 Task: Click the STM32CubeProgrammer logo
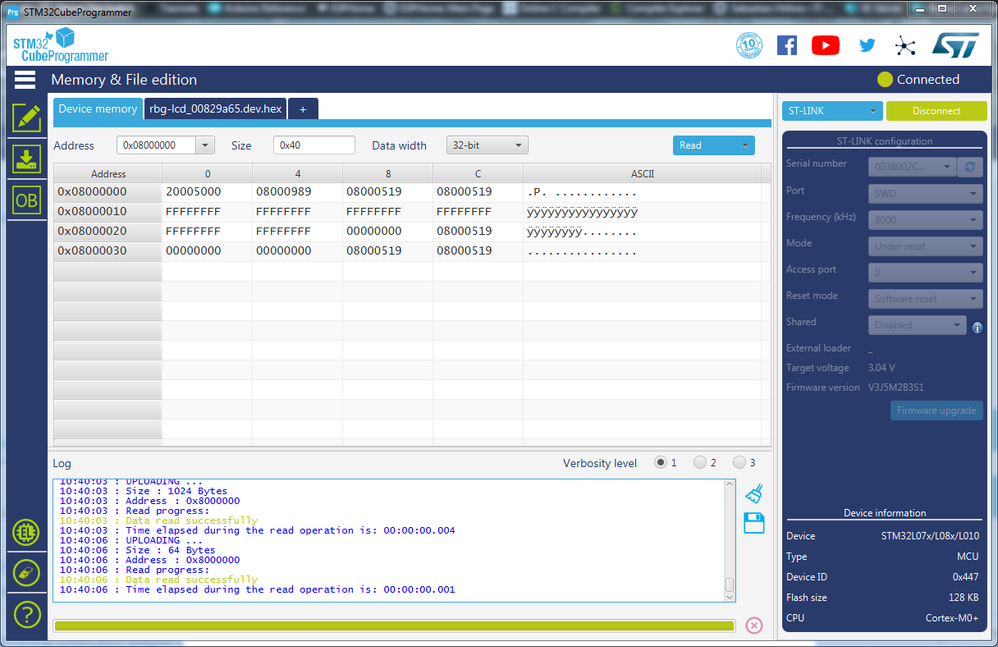[60, 45]
